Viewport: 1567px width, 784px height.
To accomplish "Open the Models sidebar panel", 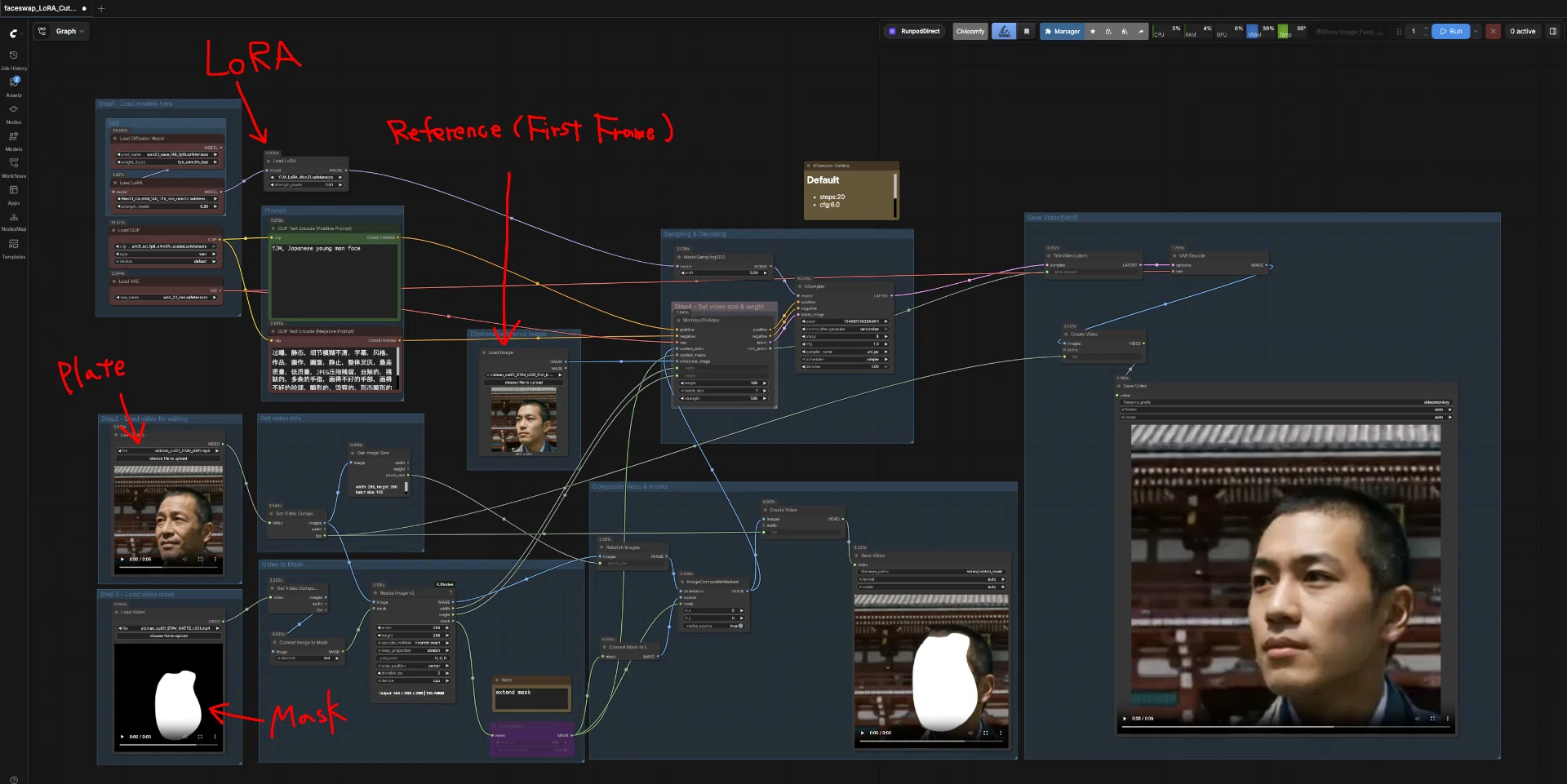I will pos(14,140).
